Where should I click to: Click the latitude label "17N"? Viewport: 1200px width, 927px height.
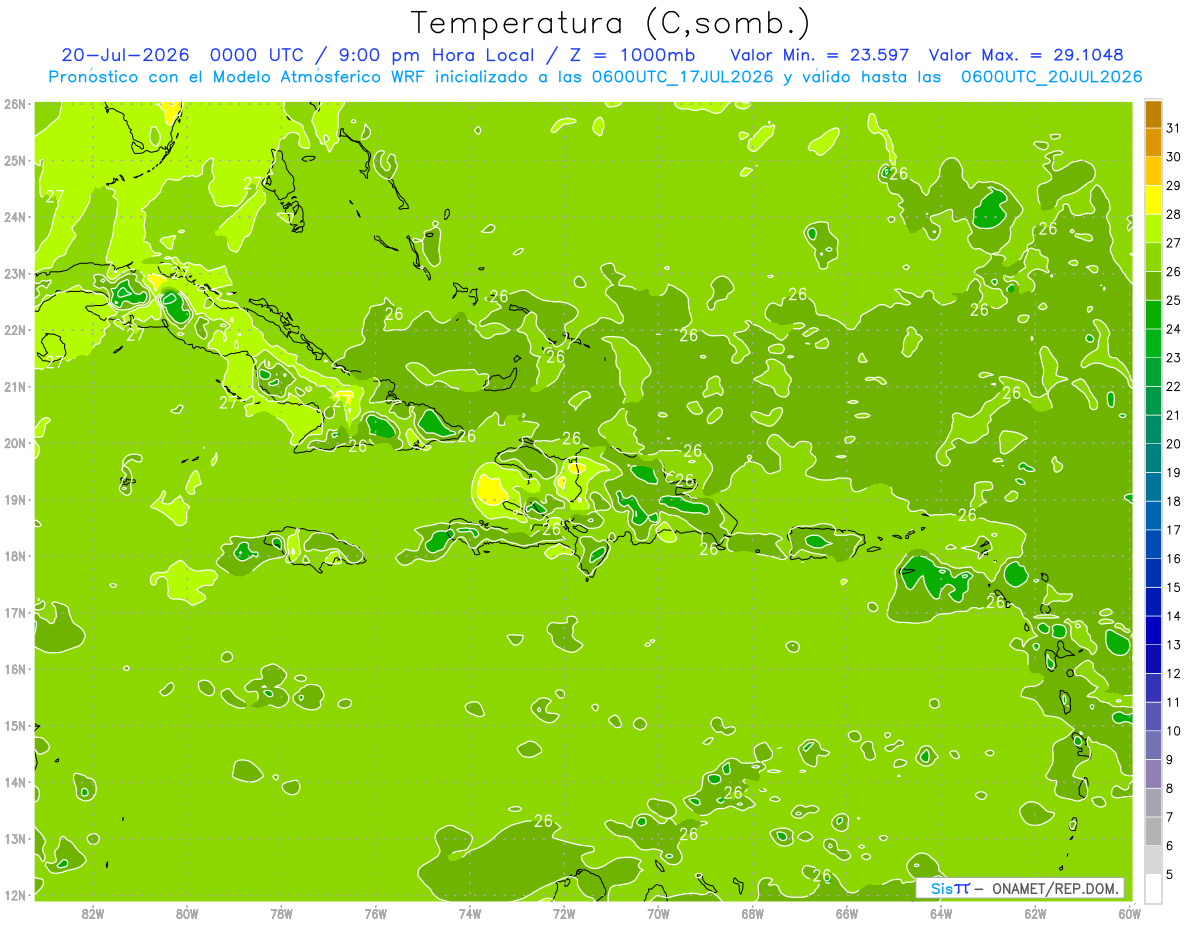click(x=15, y=613)
